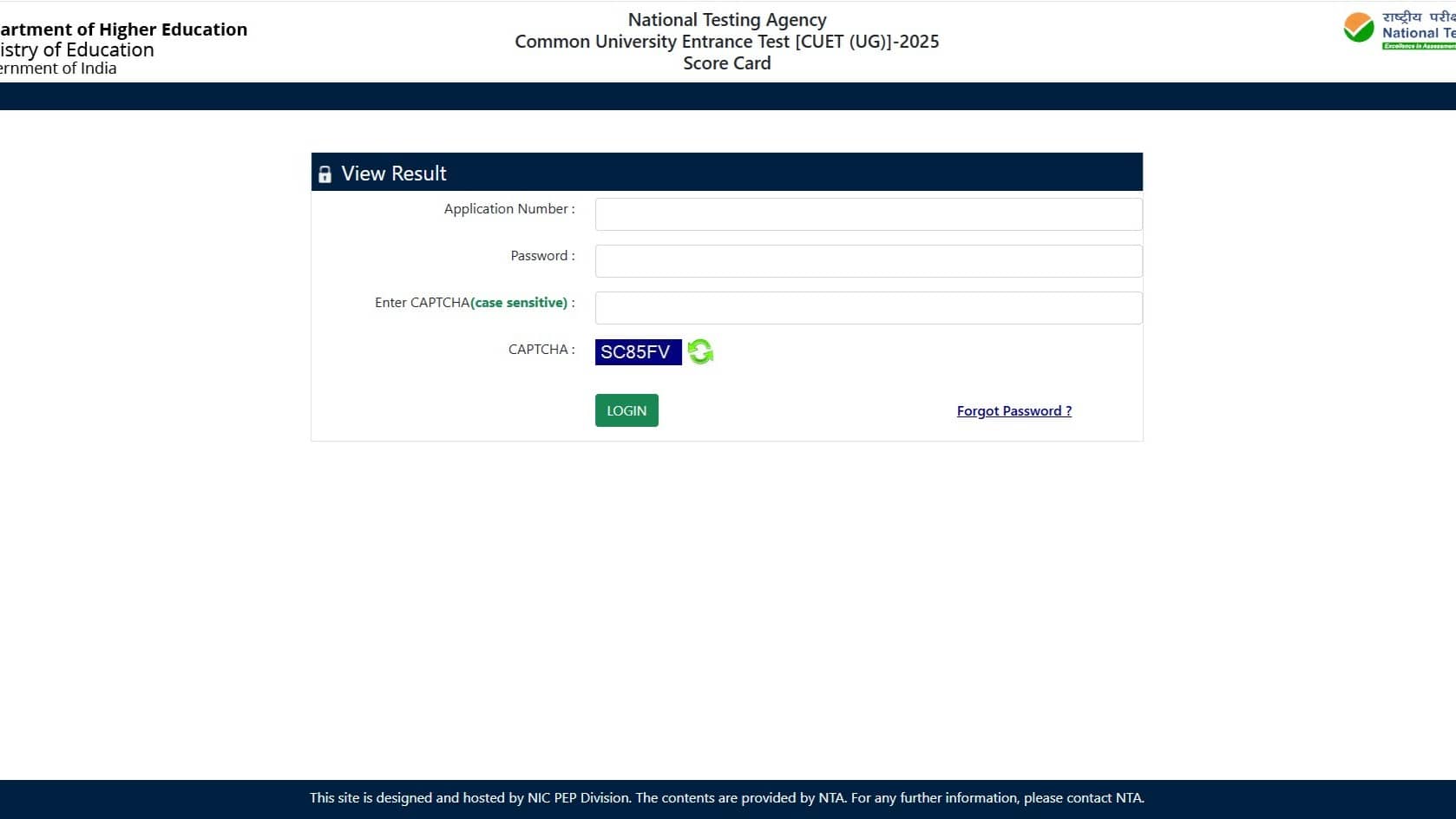This screenshot has width=1456, height=819.
Task: Click the Application Number label
Action: [x=509, y=209]
